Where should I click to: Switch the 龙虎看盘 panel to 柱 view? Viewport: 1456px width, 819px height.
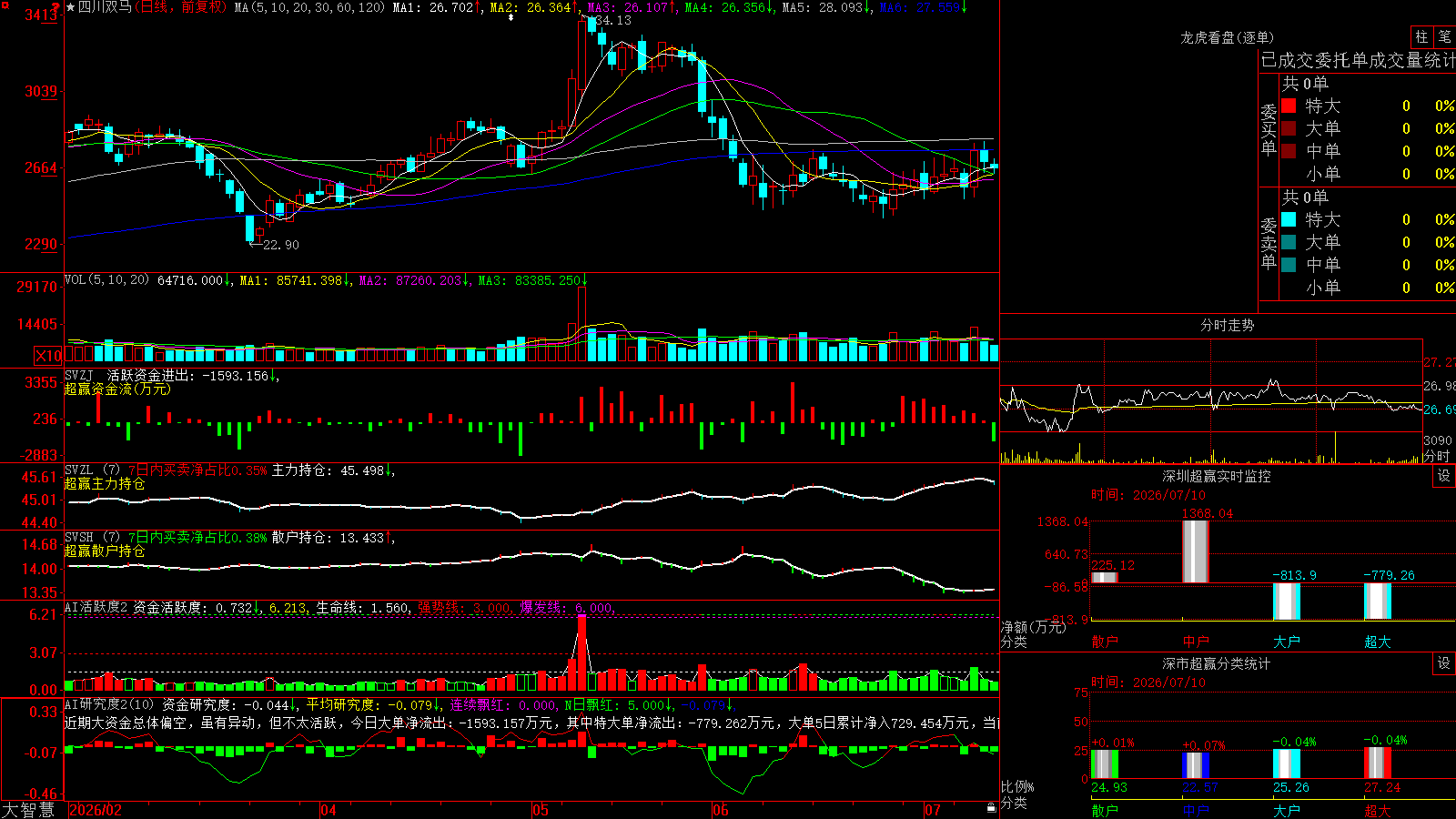click(1421, 36)
